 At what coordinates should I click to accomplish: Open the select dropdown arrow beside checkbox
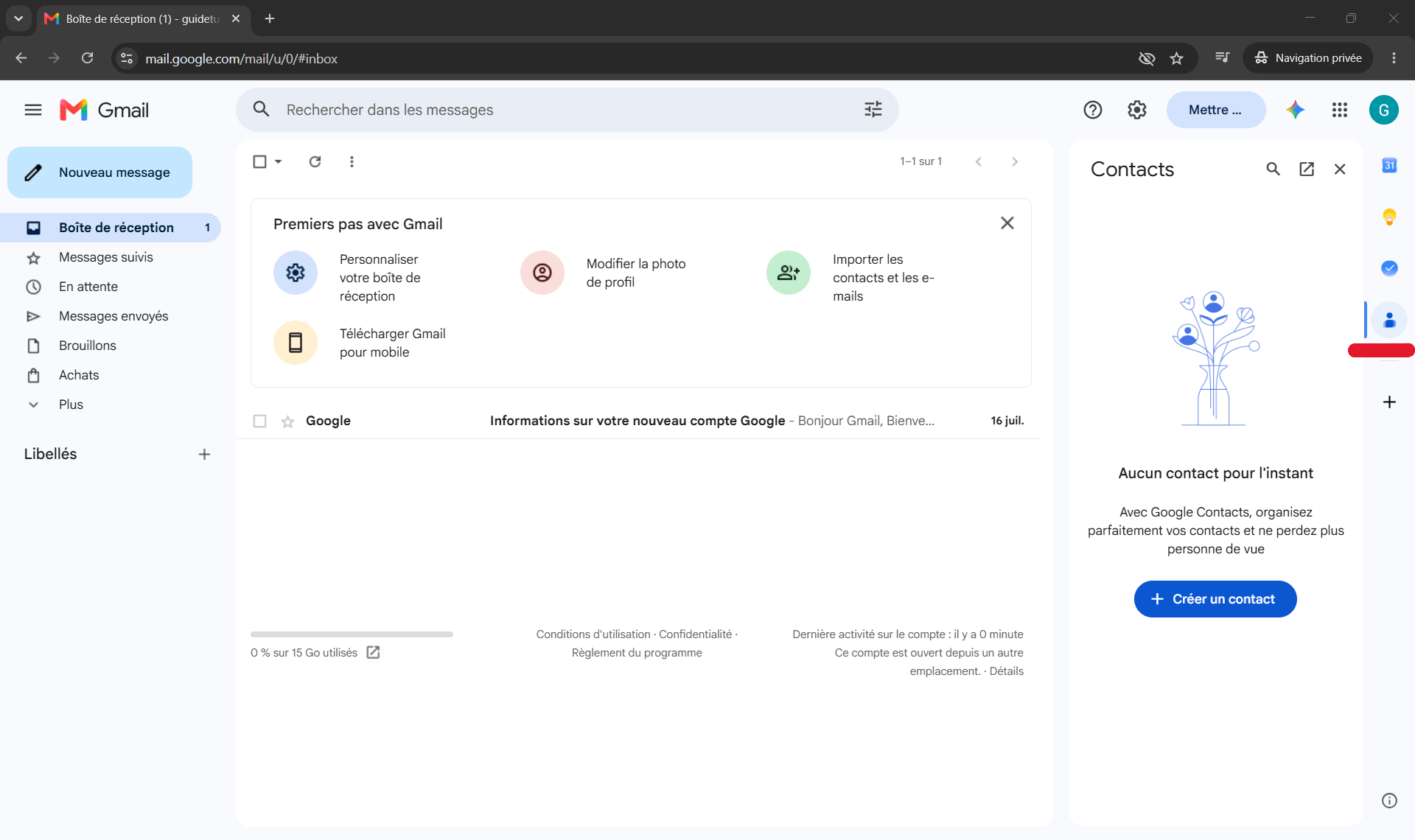coord(279,161)
